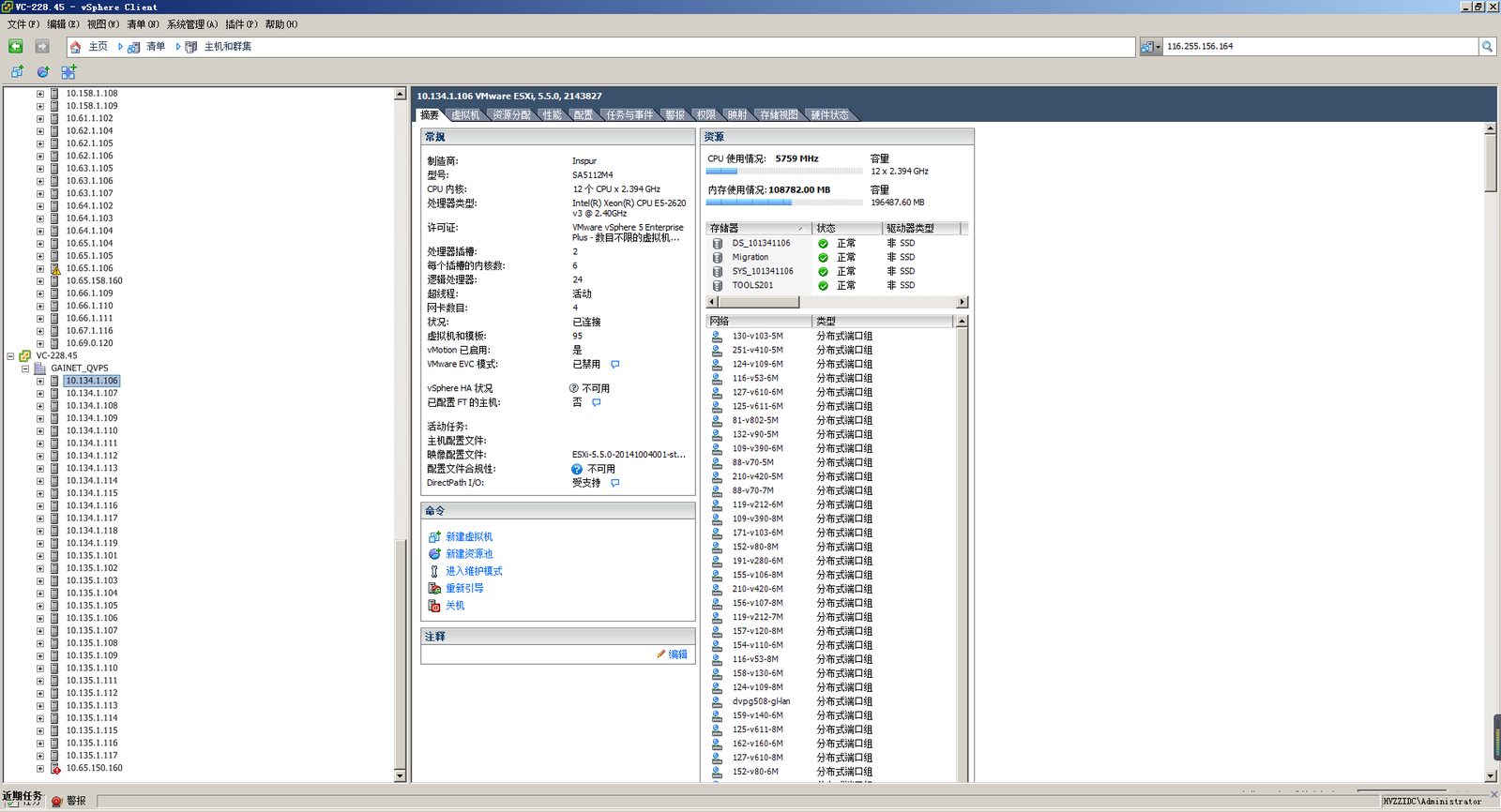Go back with the green back arrow

pos(15,46)
